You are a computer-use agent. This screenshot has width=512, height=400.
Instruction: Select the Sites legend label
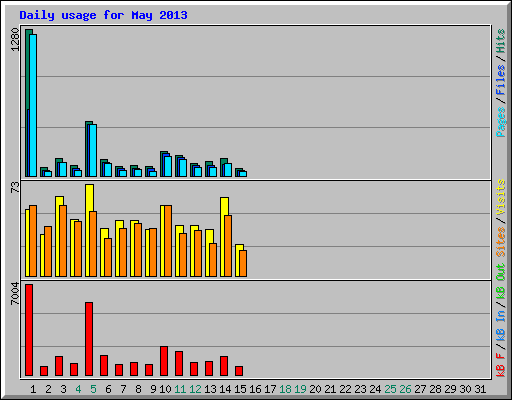(x=501, y=242)
